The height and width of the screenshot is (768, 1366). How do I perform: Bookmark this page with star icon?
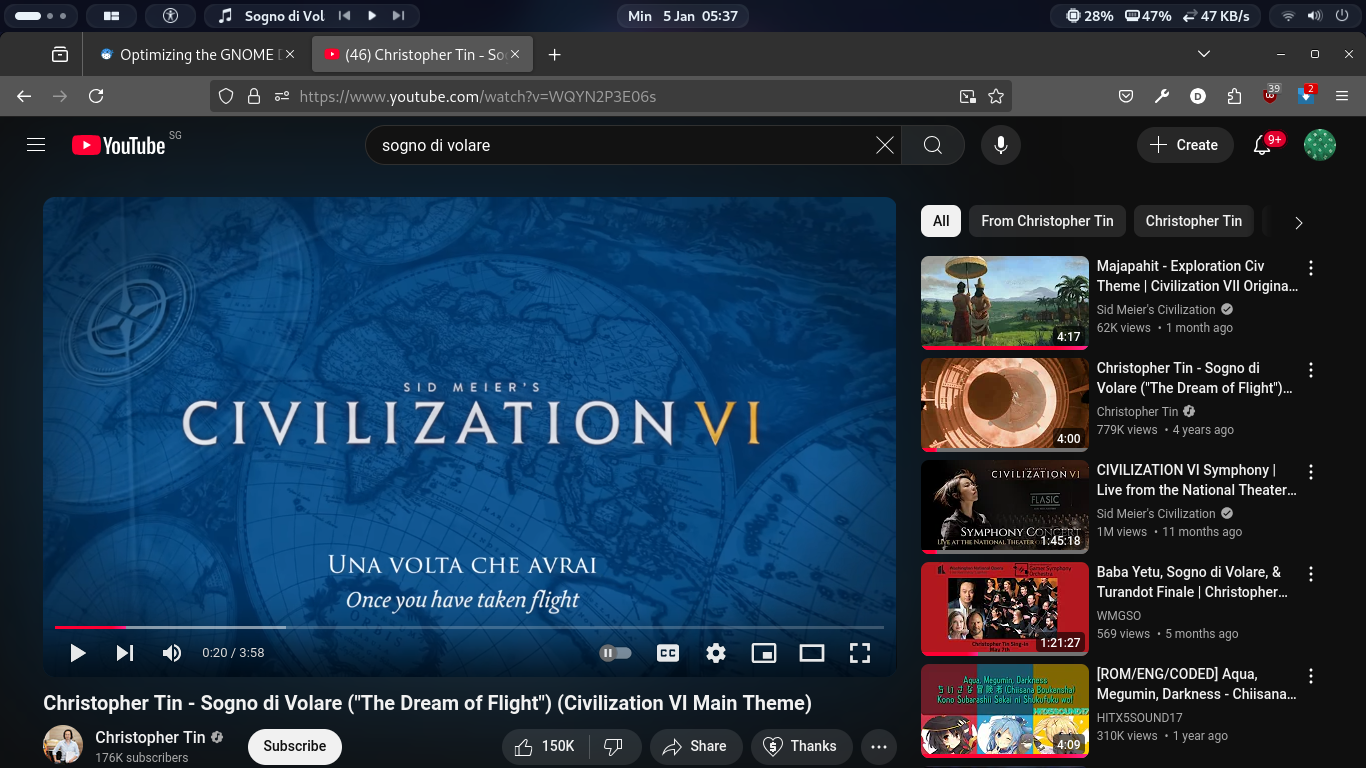(996, 96)
